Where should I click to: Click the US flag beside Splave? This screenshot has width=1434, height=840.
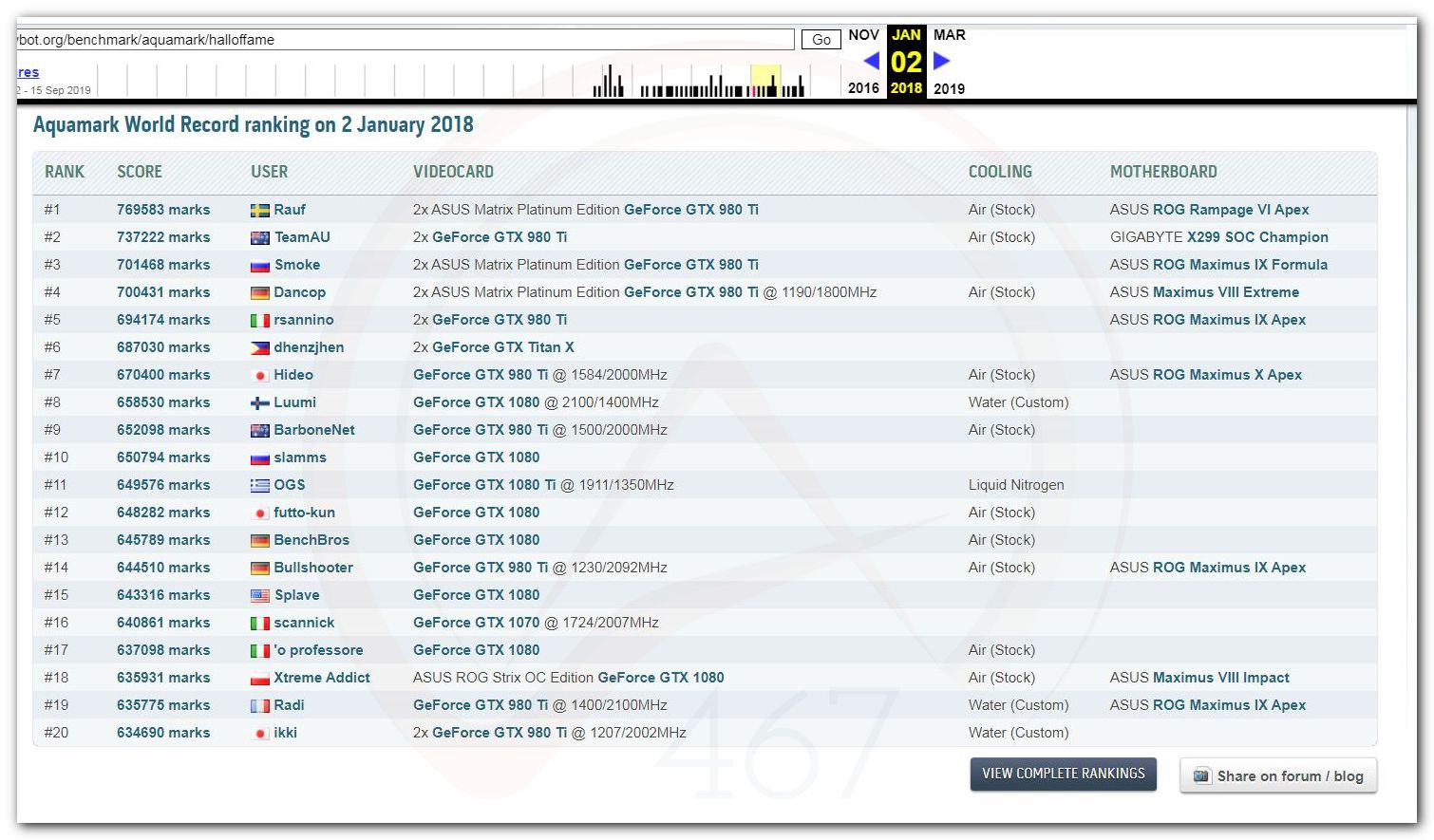pos(259,596)
